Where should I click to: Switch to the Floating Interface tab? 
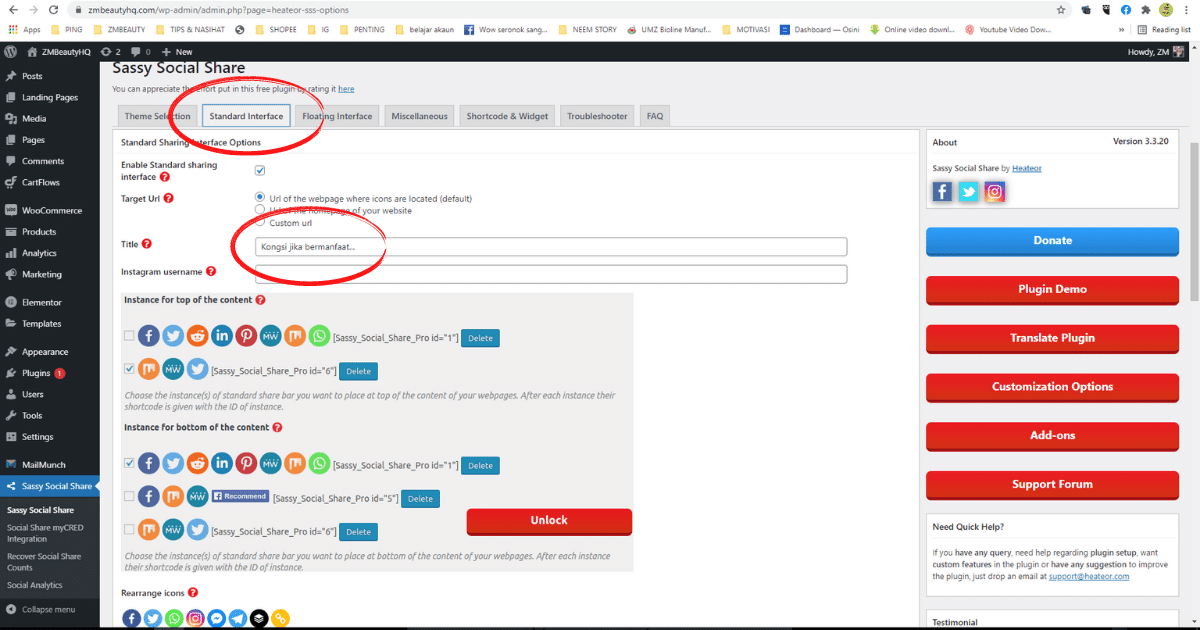(x=337, y=116)
